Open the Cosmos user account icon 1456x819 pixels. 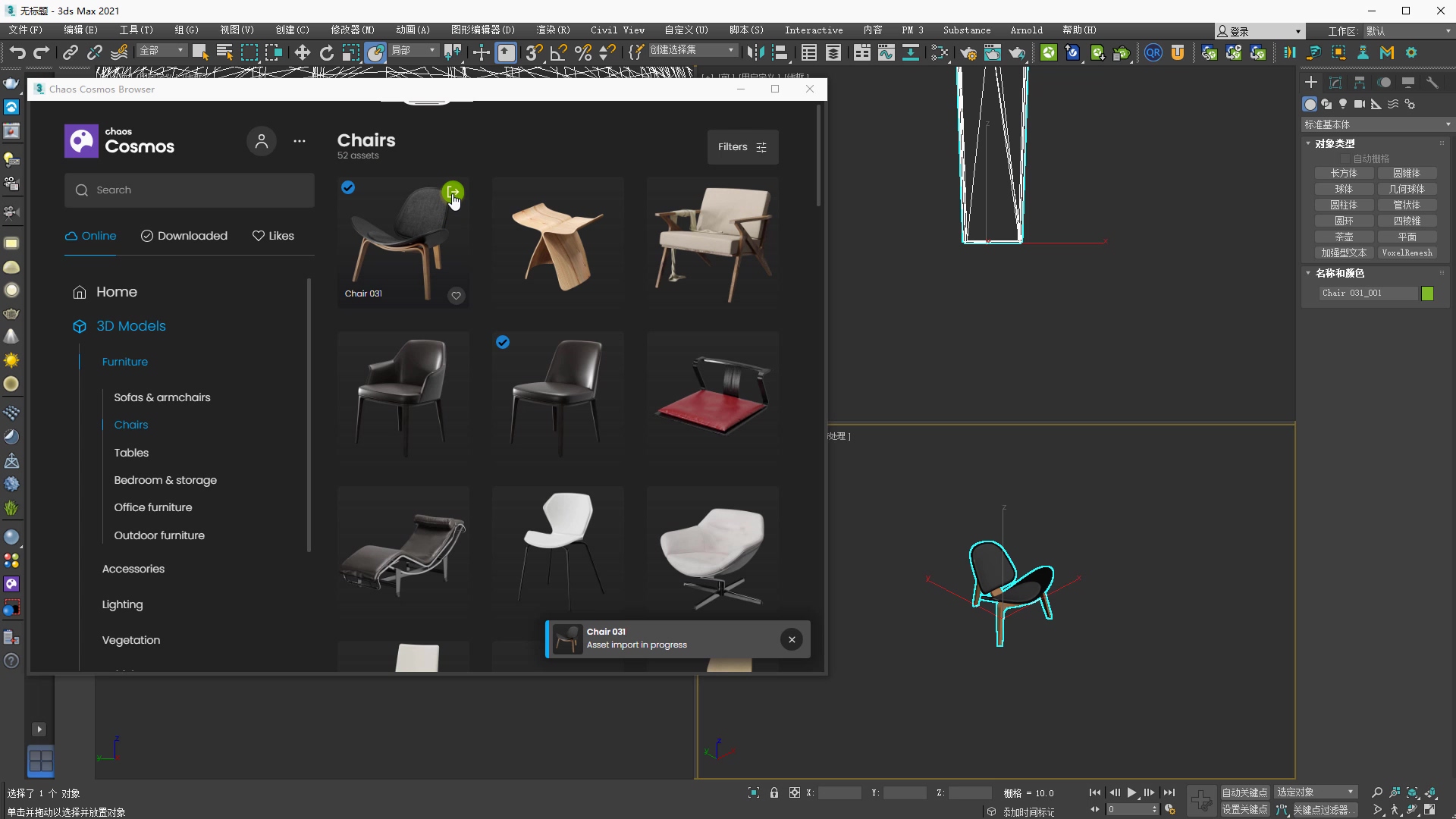click(x=262, y=141)
